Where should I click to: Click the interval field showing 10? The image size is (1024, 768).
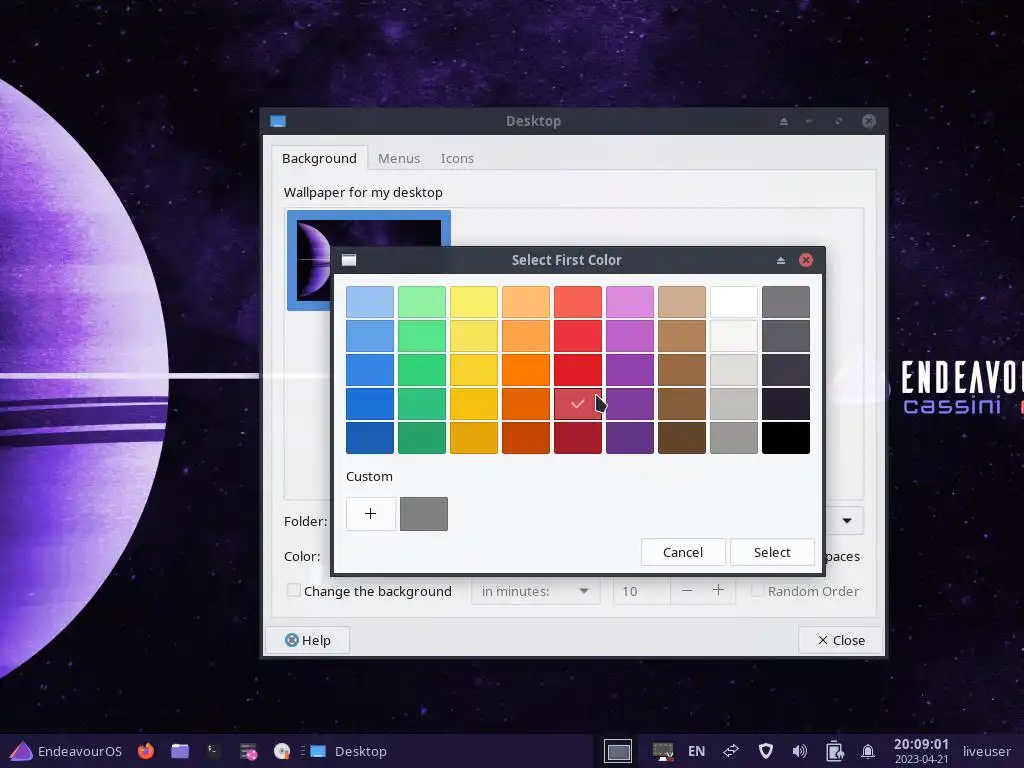[641, 591]
